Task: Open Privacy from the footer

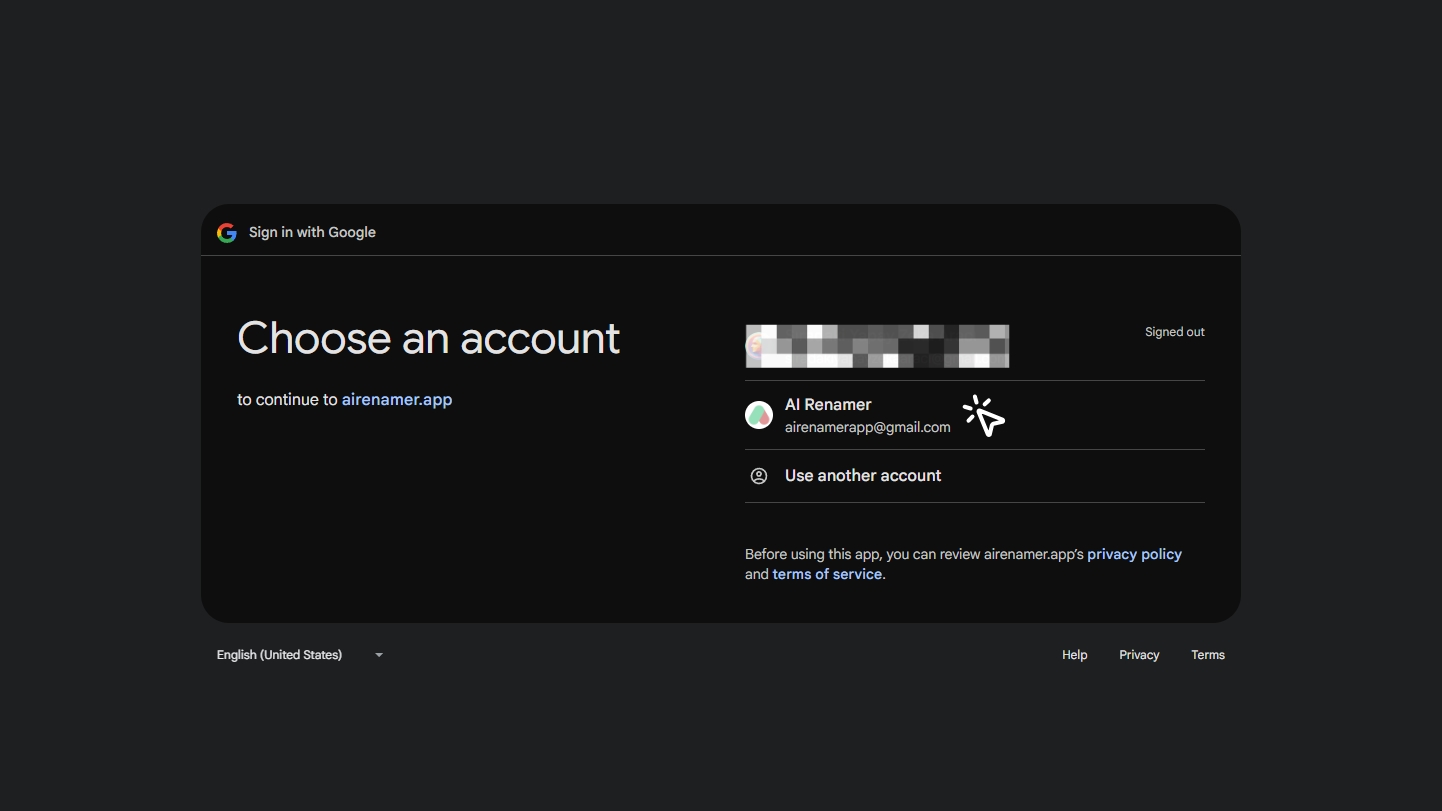Action: pyautogui.click(x=1139, y=655)
